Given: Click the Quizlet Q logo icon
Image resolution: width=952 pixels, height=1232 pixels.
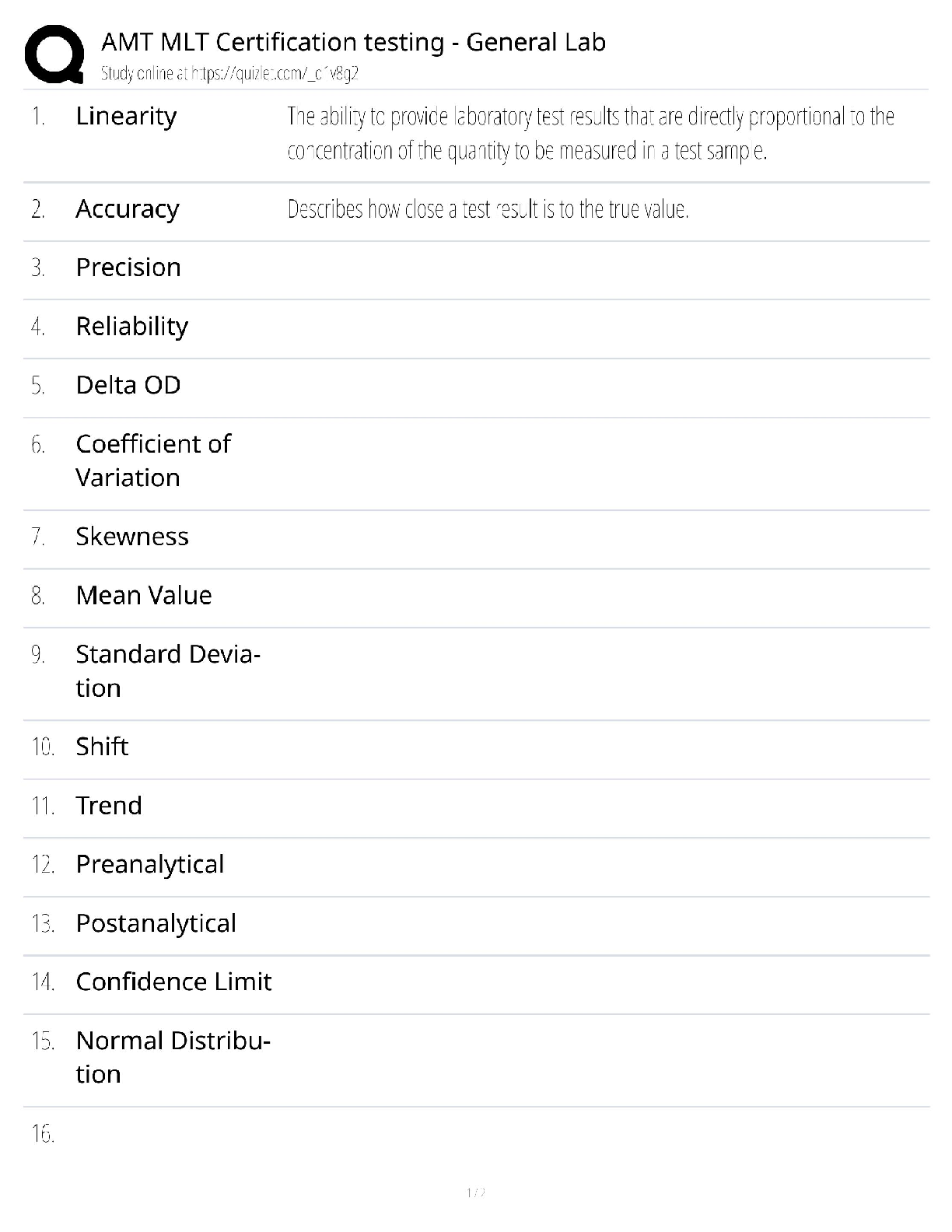Looking at the screenshot, I should (x=54, y=54).
